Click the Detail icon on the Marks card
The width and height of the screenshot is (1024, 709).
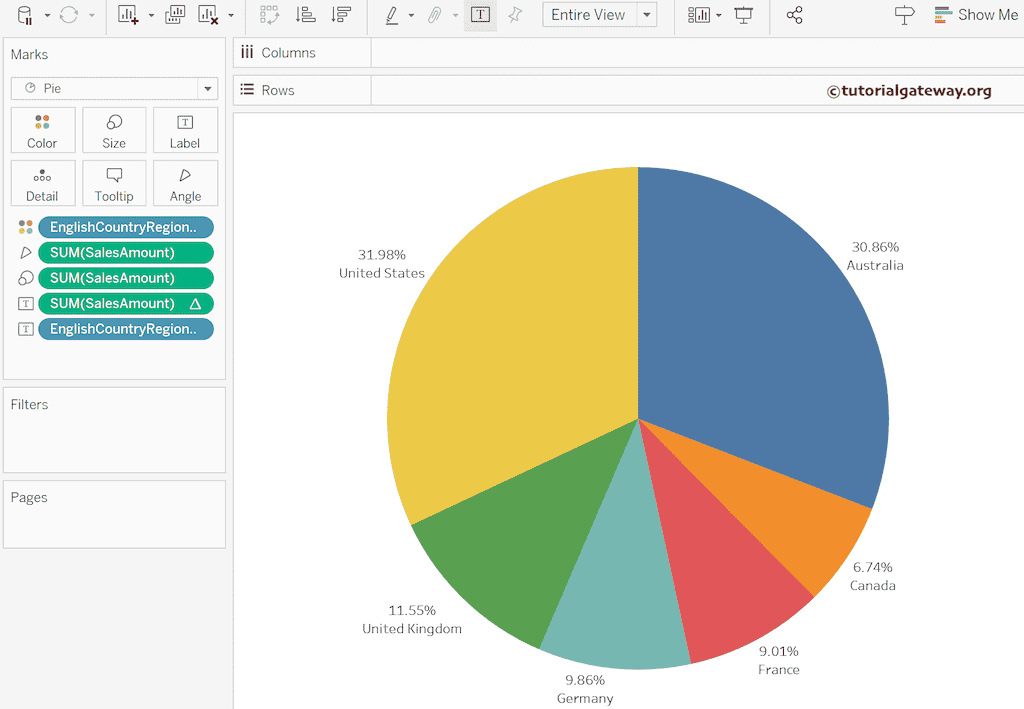point(42,183)
